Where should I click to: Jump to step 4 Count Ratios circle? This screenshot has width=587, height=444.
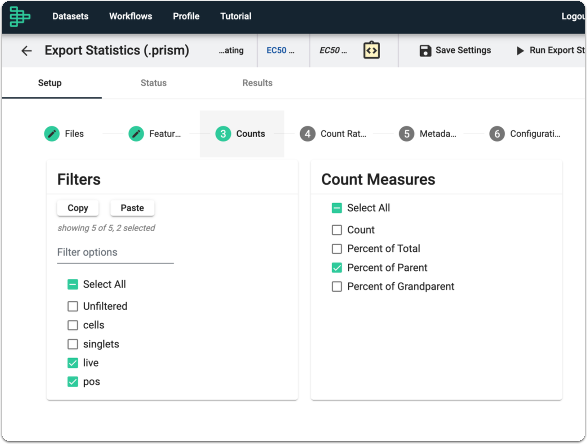(x=307, y=134)
